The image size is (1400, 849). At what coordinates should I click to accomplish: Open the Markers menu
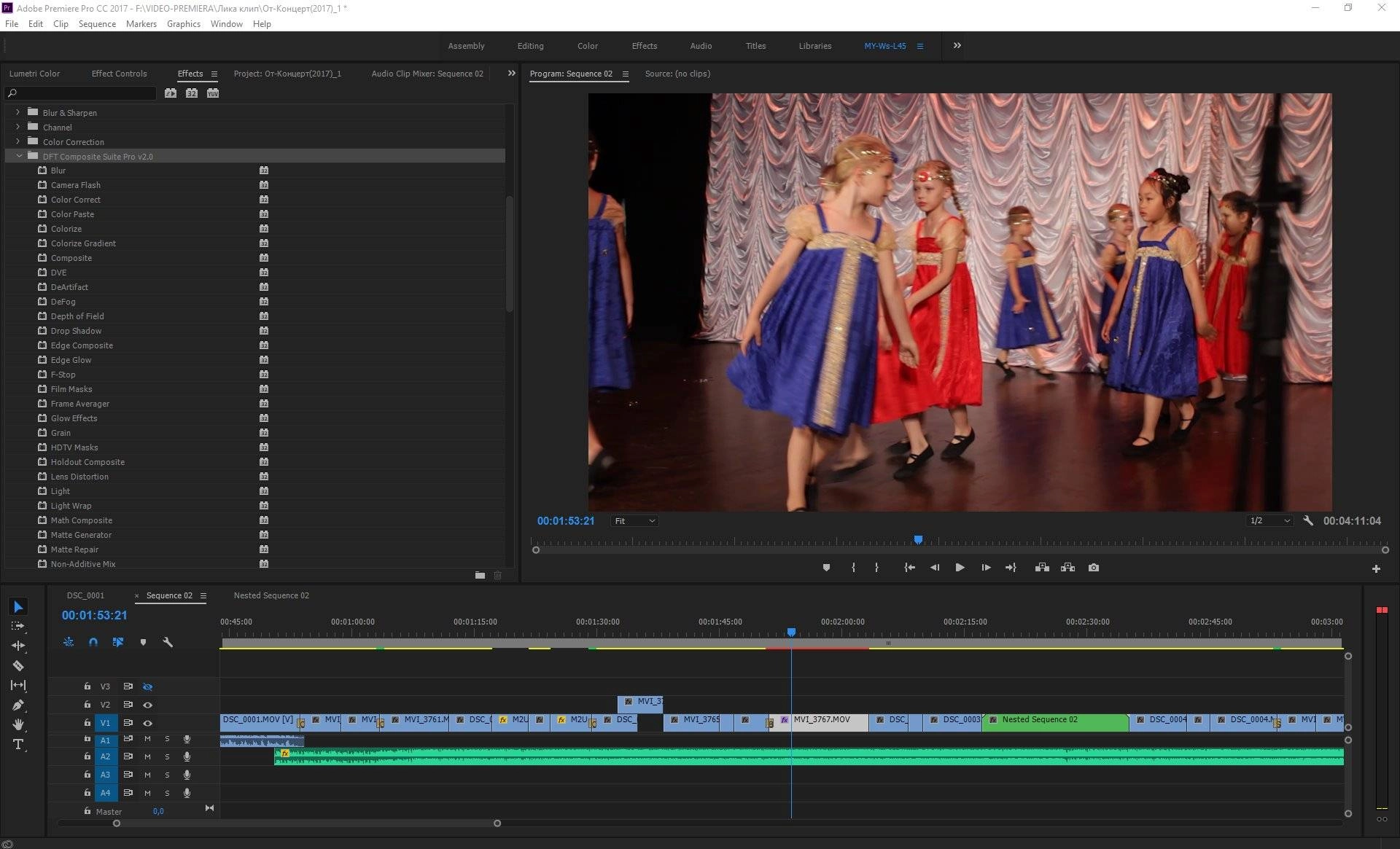click(x=141, y=23)
